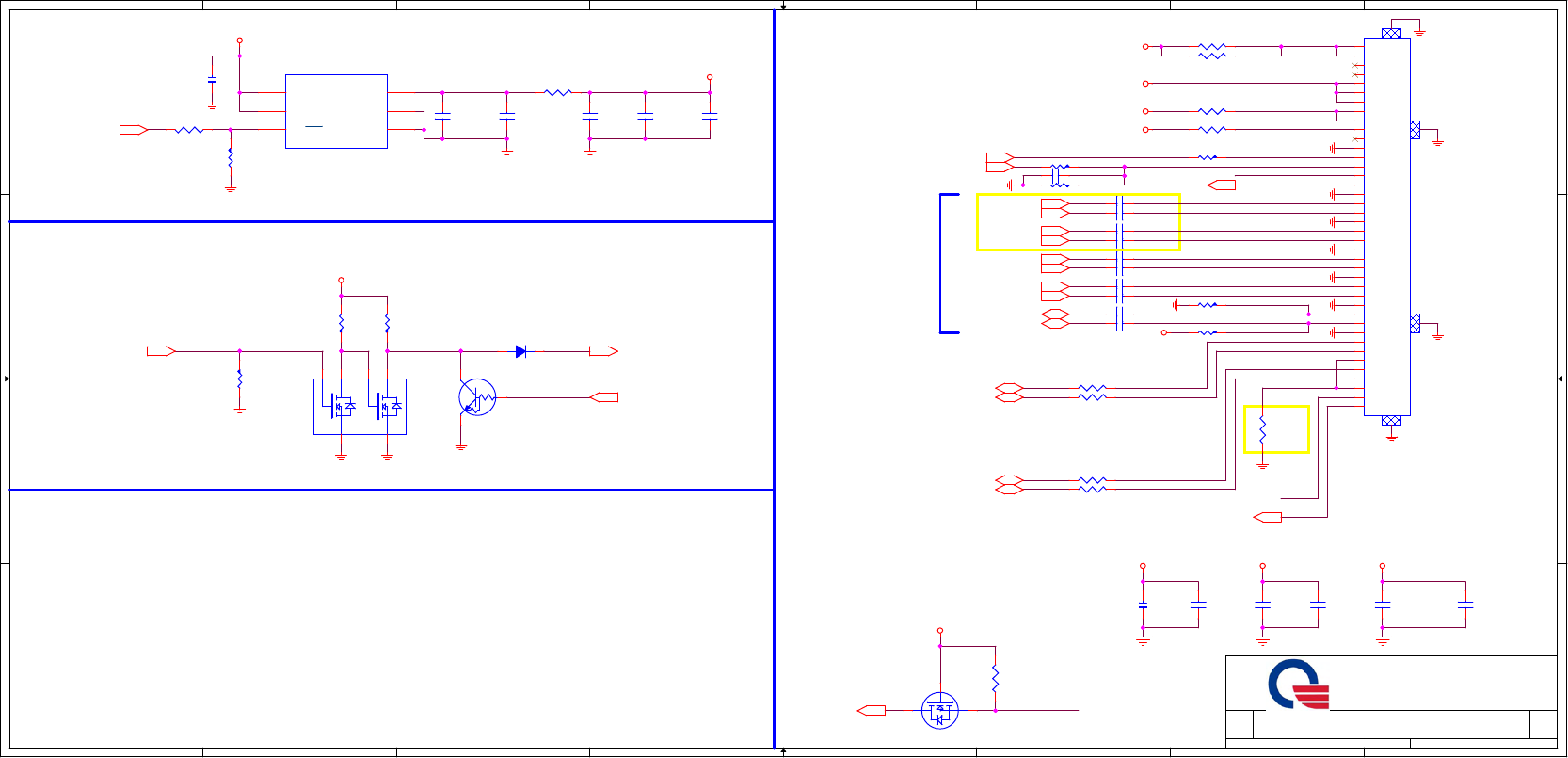Select the circled MOSFET at bottom center
1568x758 pixels.
pos(939,711)
